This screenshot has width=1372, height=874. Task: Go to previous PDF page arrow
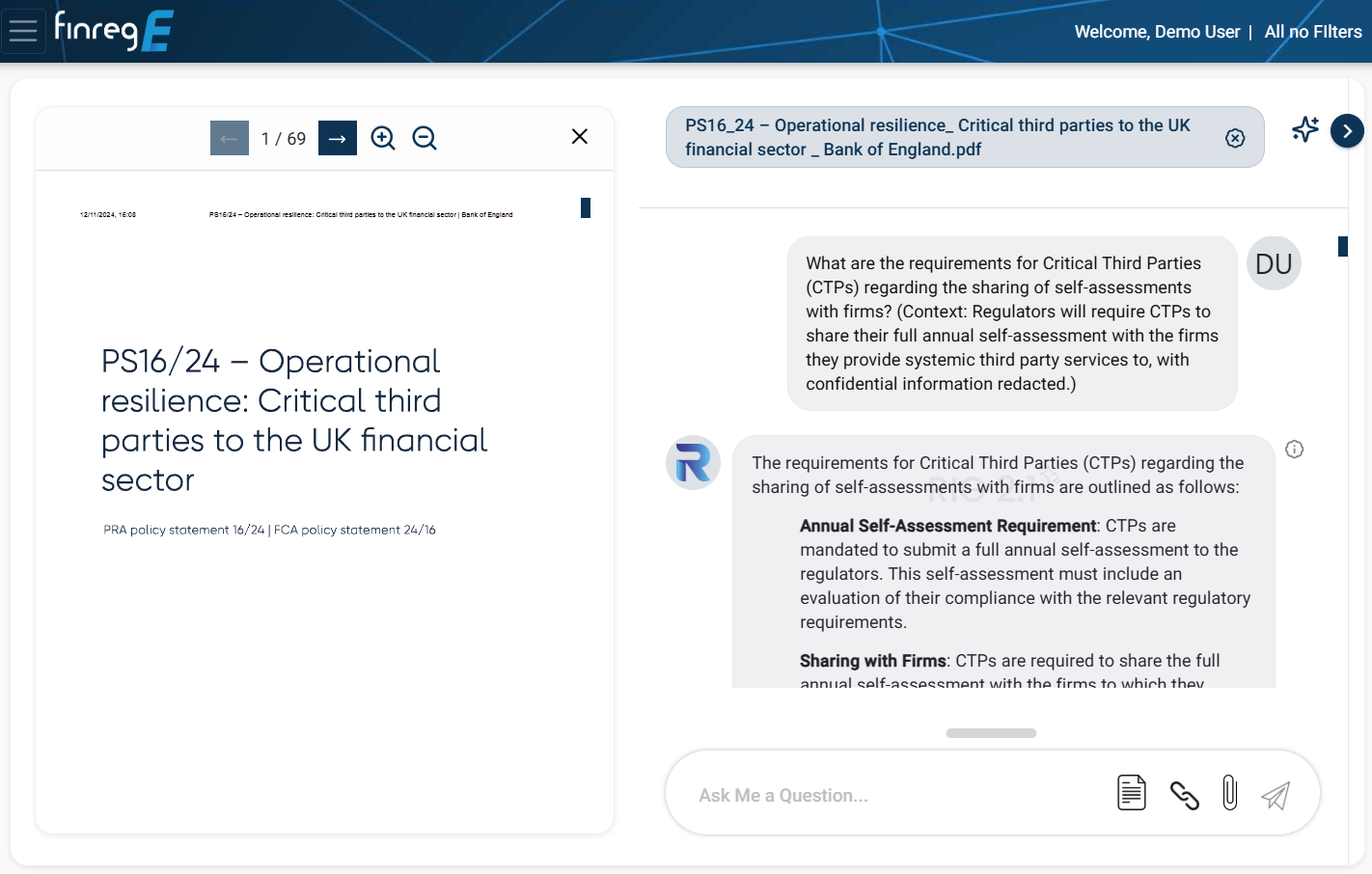click(230, 138)
